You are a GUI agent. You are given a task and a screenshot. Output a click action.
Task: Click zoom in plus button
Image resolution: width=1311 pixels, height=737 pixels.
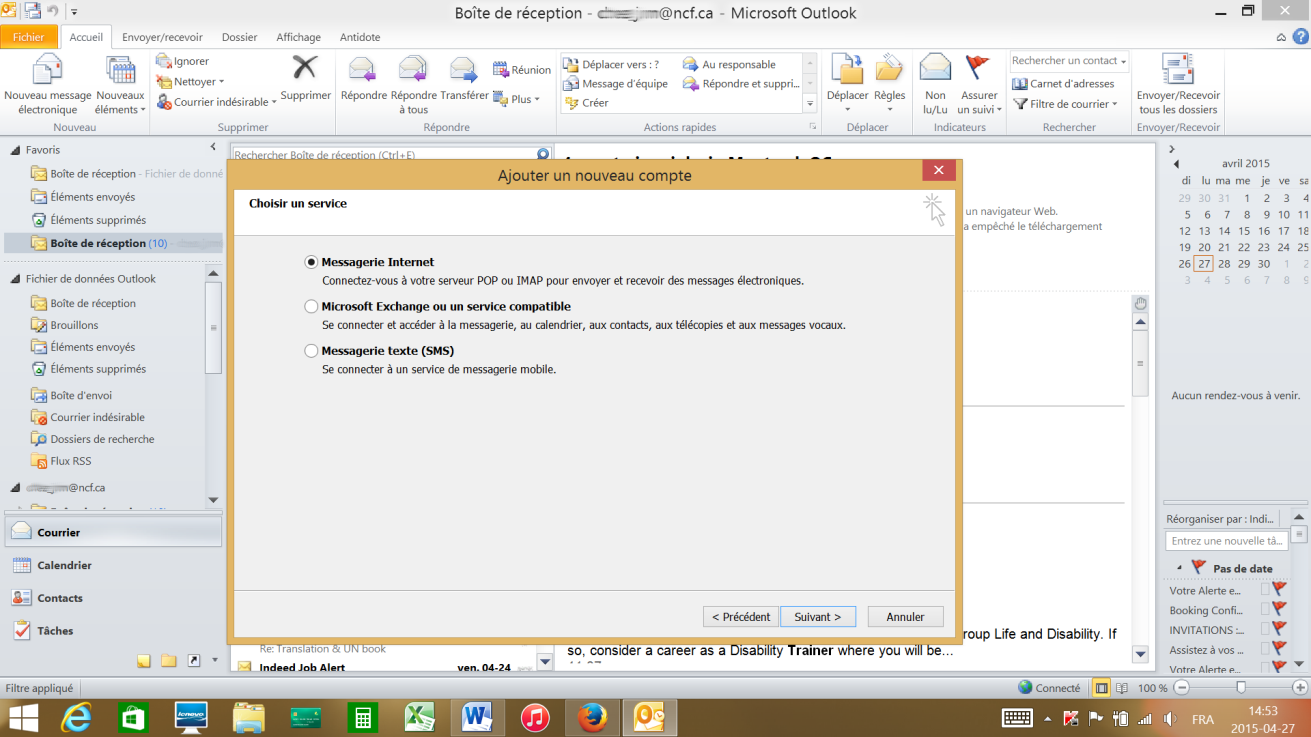coord(1300,688)
